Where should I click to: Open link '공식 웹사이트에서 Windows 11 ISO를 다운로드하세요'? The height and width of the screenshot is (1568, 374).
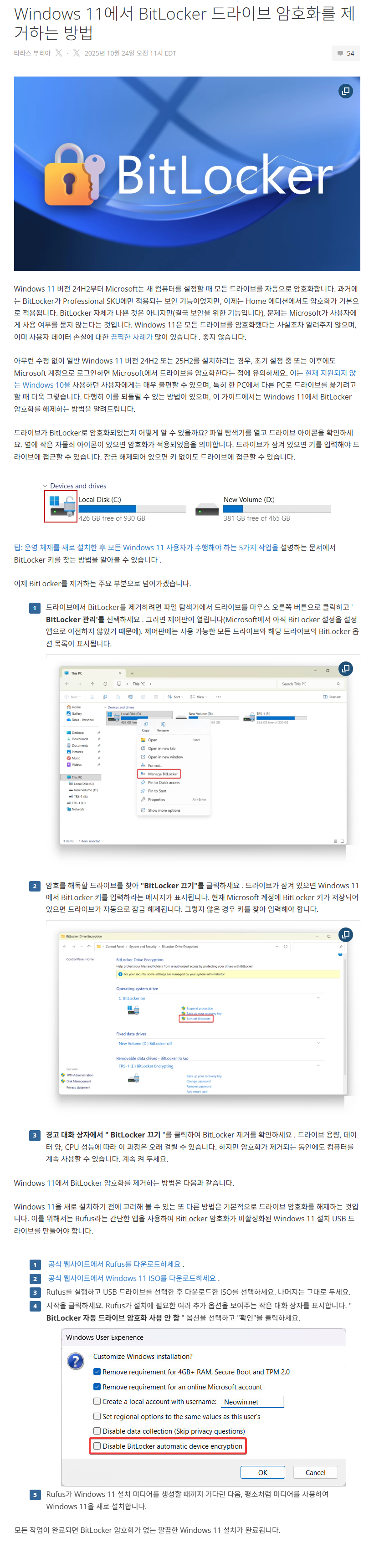132,1278
